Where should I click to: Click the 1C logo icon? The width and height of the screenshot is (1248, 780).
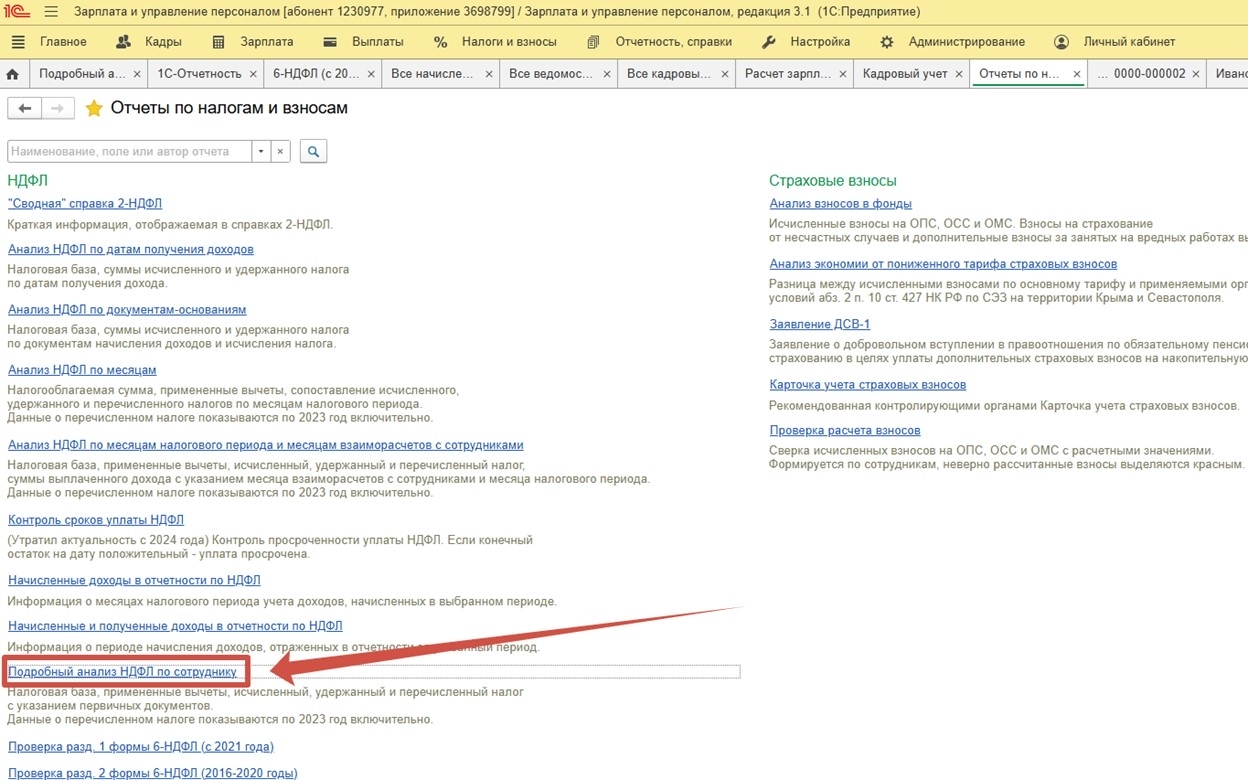(17, 12)
